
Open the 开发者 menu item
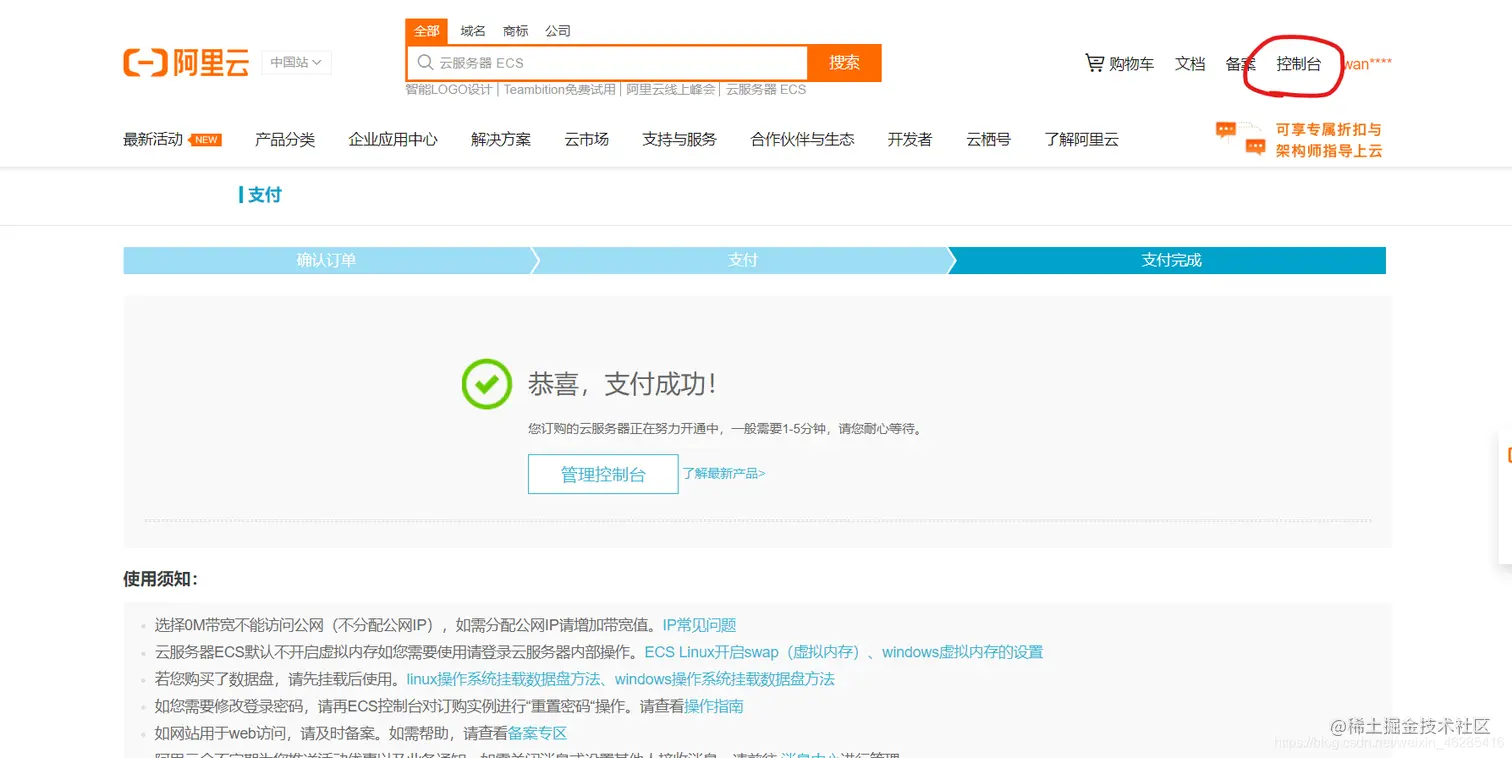[909, 140]
